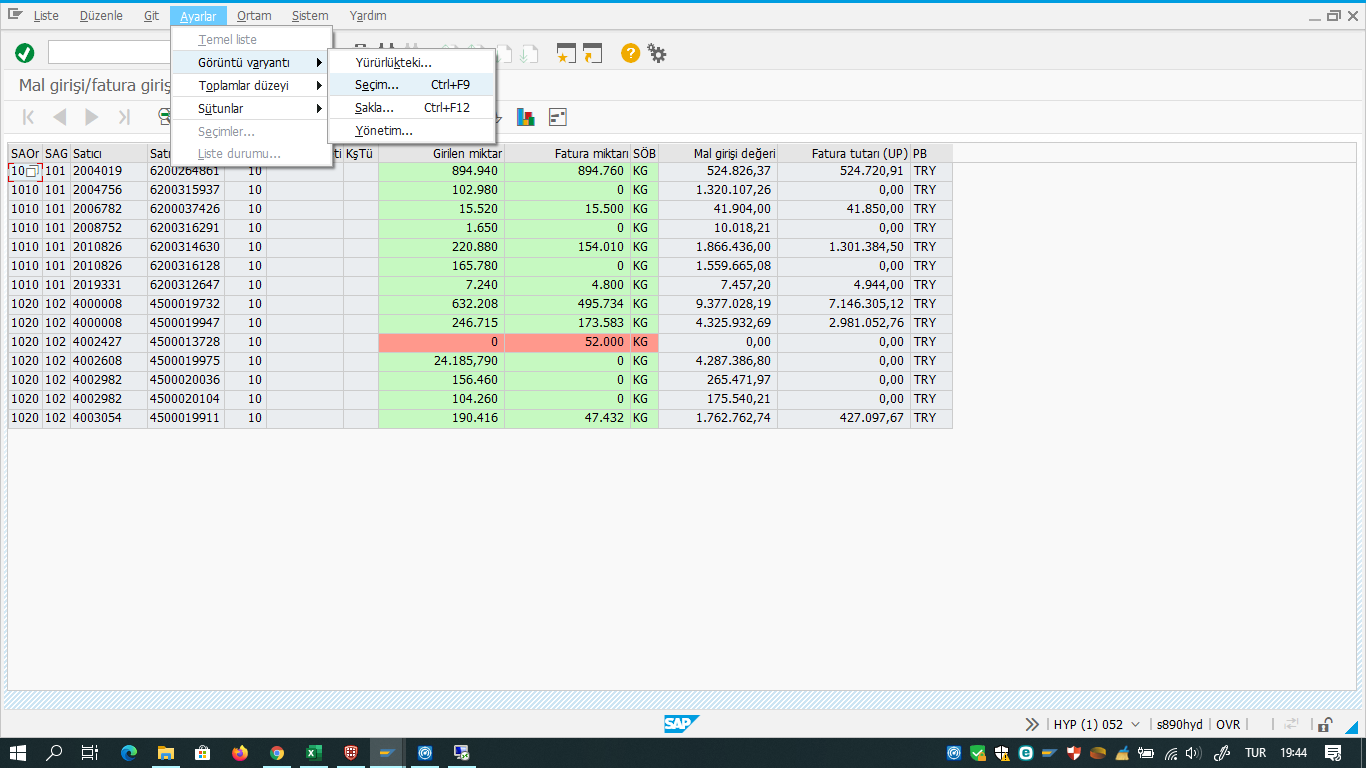The image size is (1366, 768).
Task: Open the Git menu
Action: coord(151,16)
